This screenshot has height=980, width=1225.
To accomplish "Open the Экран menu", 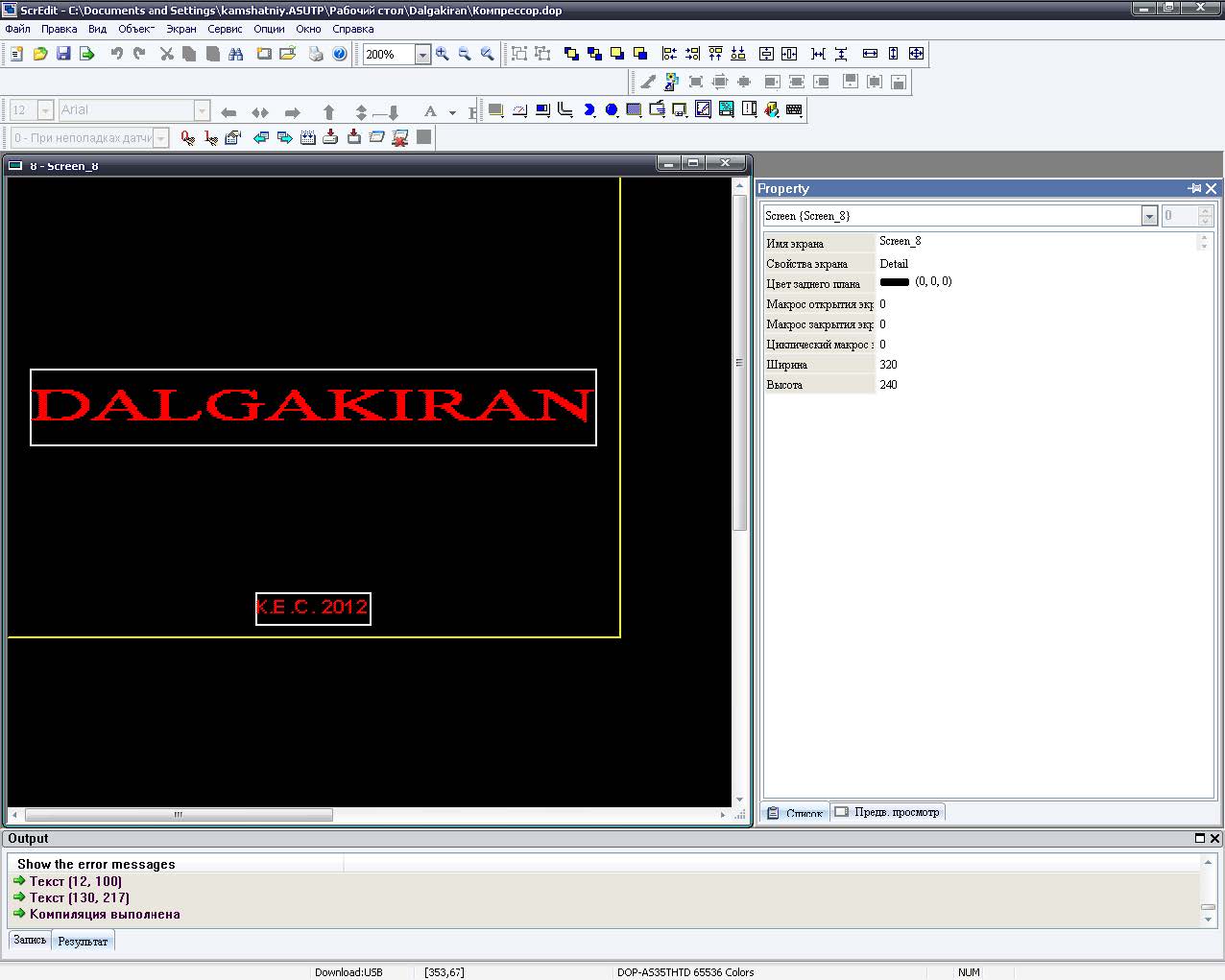I will click(x=180, y=29).
